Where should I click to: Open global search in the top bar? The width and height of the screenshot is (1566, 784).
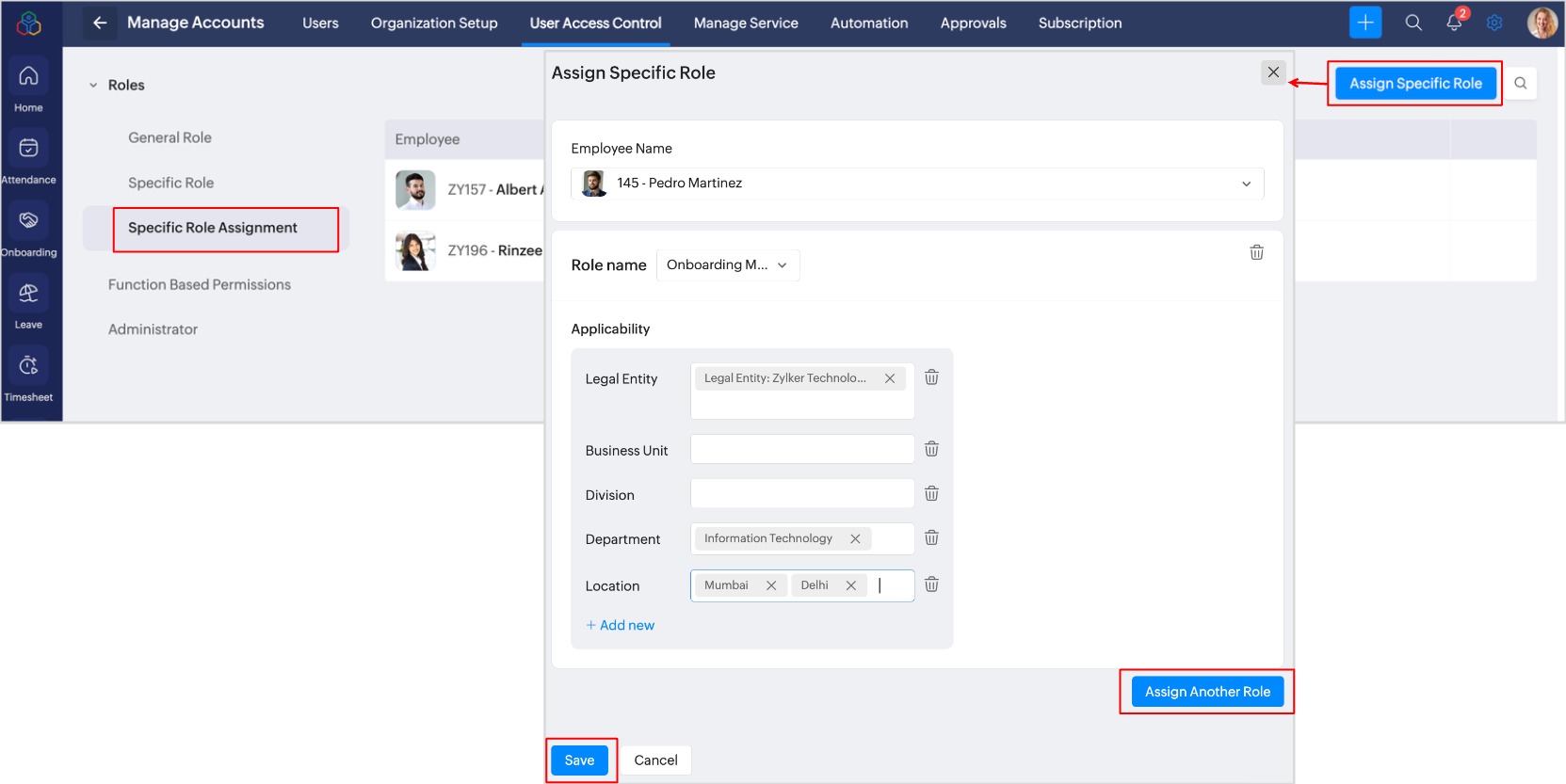pos(1413,23)
